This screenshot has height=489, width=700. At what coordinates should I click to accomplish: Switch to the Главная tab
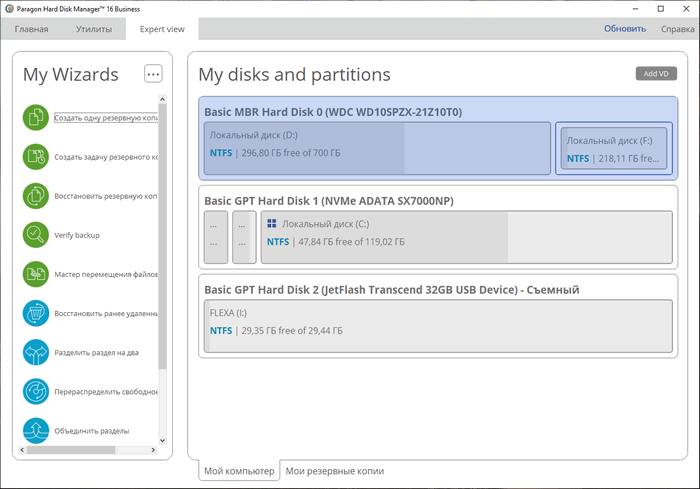(31, 29)
